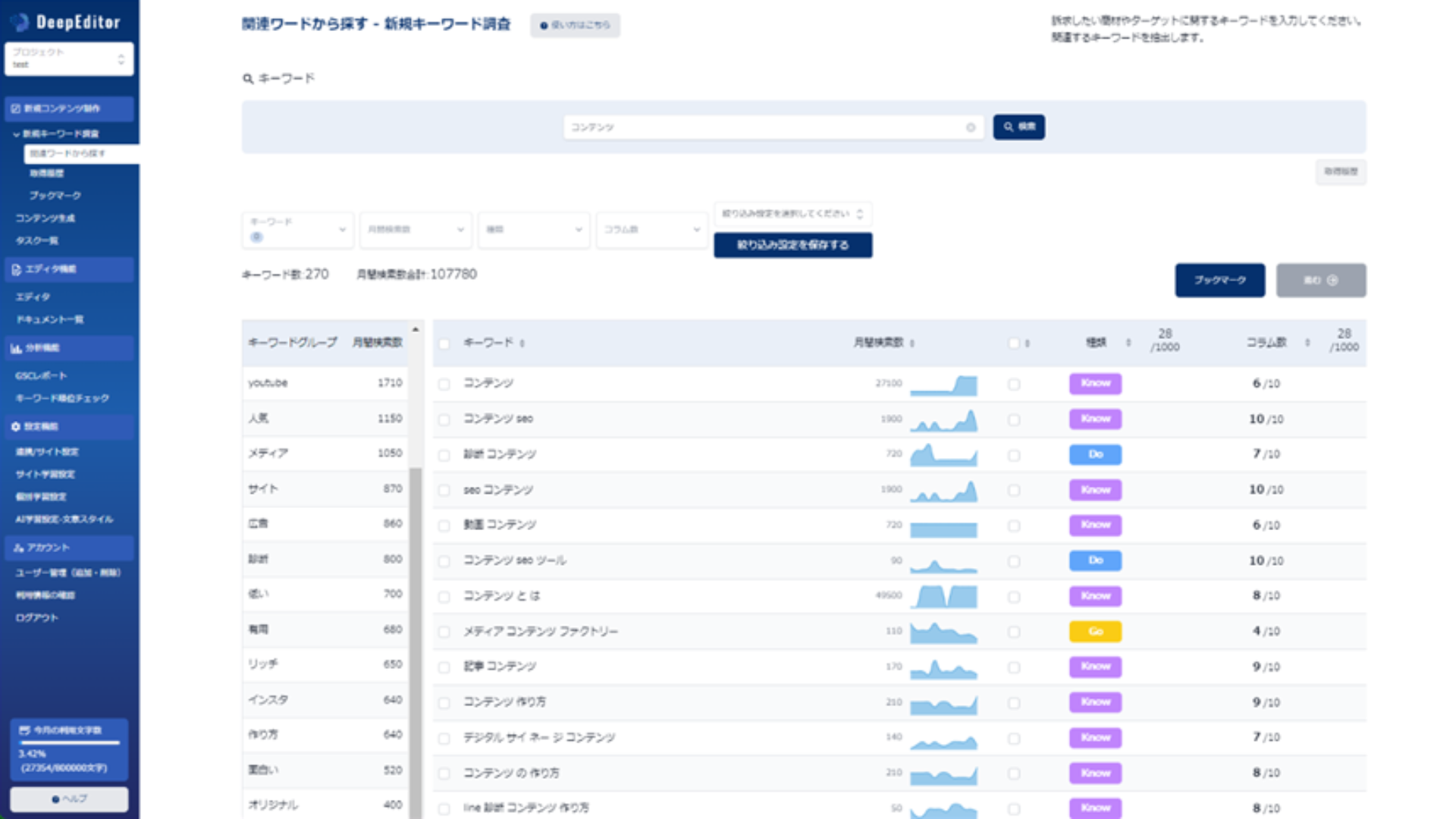Select the youtube keyword group row
This screenshot has height=819, width=1456.
[325, 383]
